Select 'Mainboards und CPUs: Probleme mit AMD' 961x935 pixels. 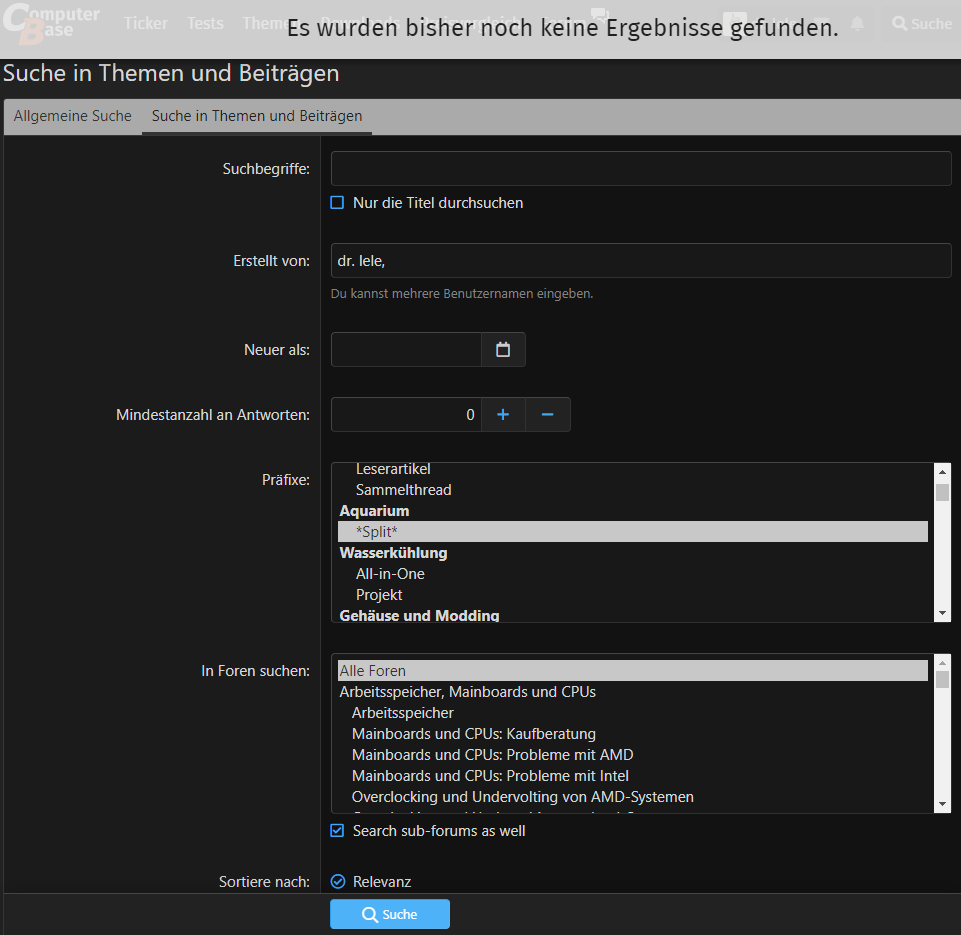(x=632, y=754)
